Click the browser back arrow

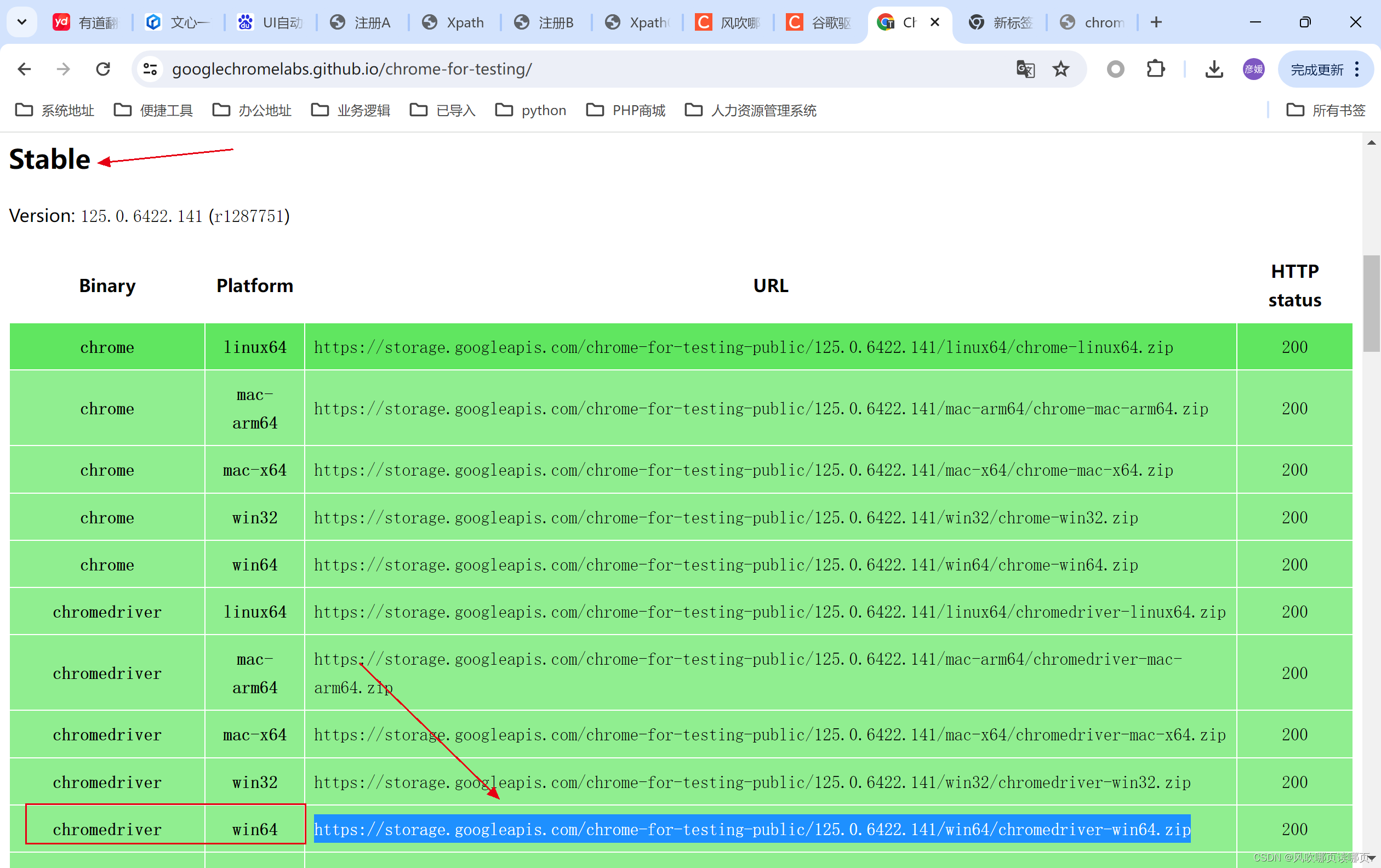click(x=24, y=70)
